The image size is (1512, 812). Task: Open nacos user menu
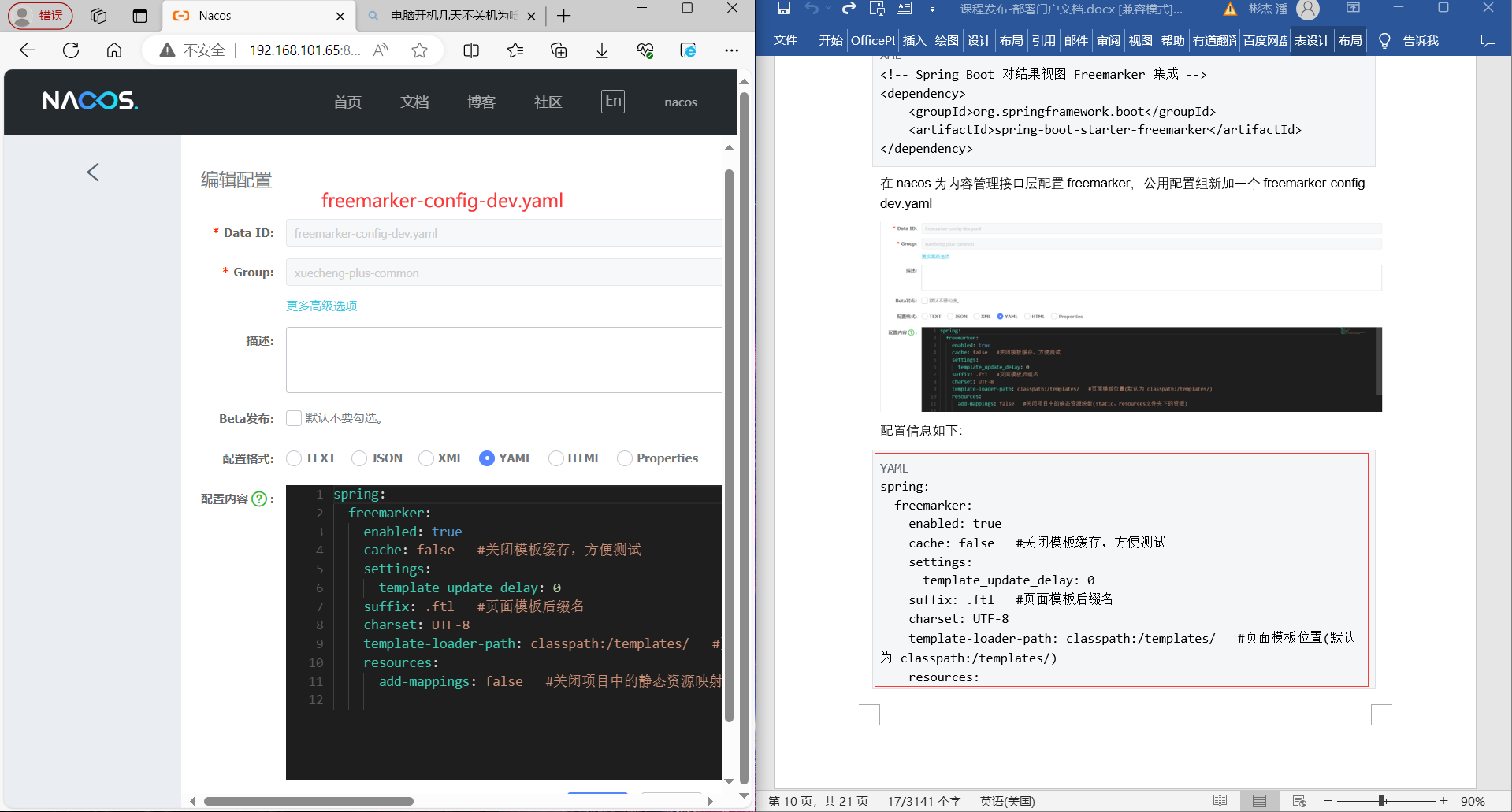(681, 102)
